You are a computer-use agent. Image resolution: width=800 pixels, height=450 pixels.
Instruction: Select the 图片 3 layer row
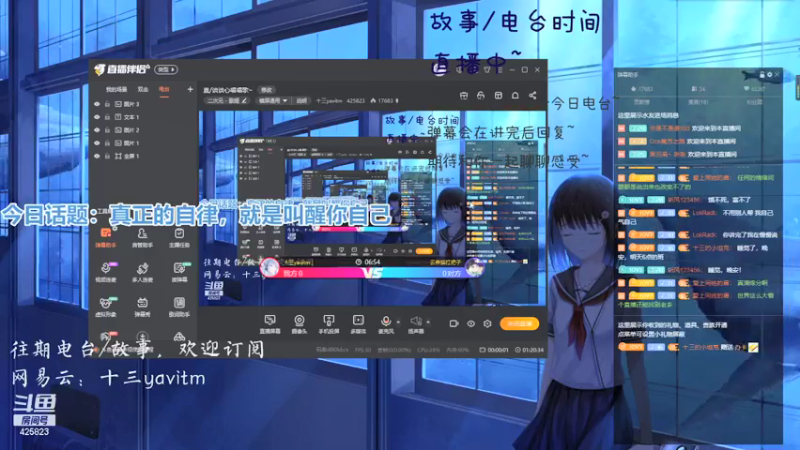(x=143, y=104)
